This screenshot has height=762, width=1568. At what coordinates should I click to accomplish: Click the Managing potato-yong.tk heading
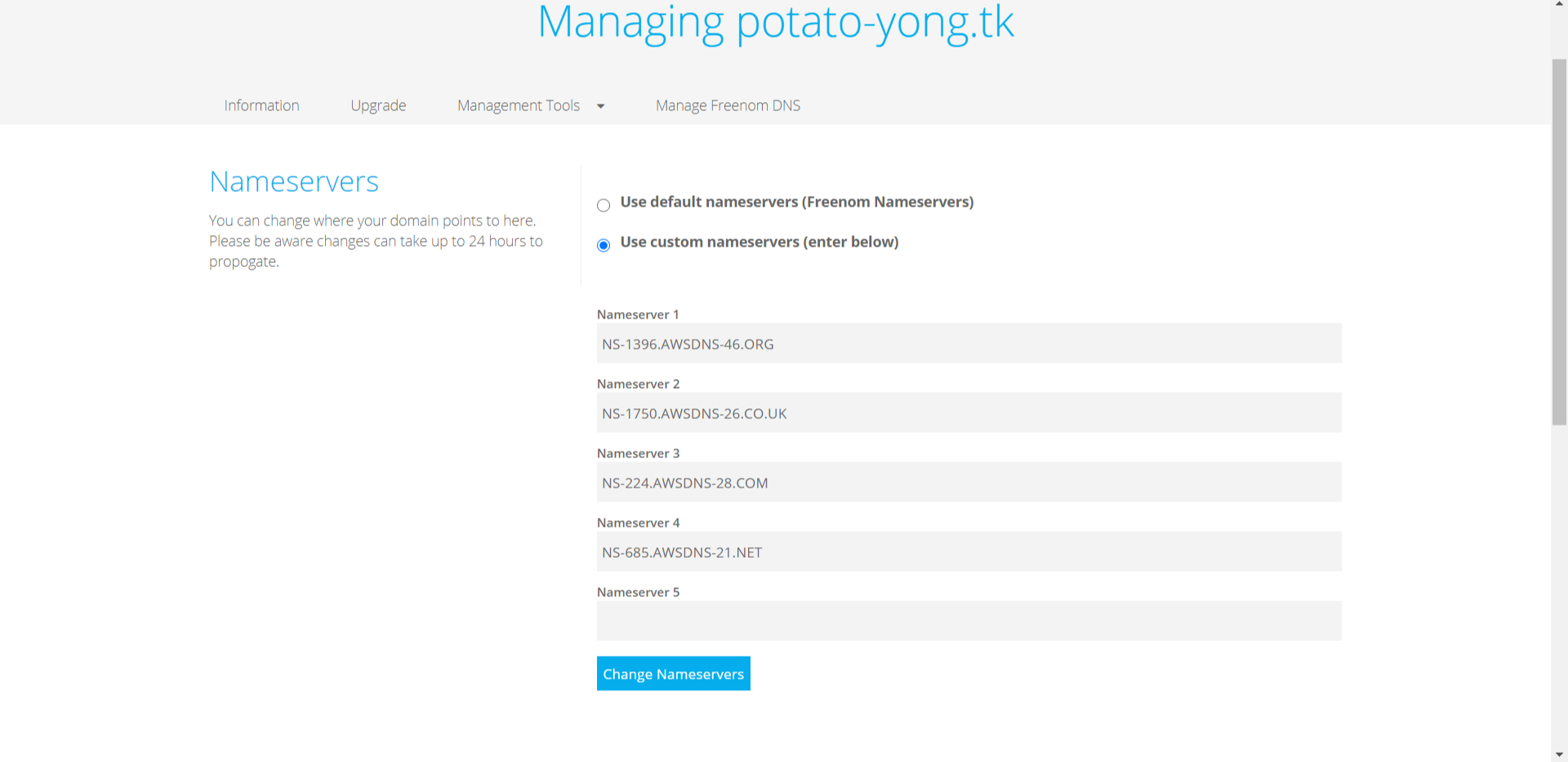(776, 23)
